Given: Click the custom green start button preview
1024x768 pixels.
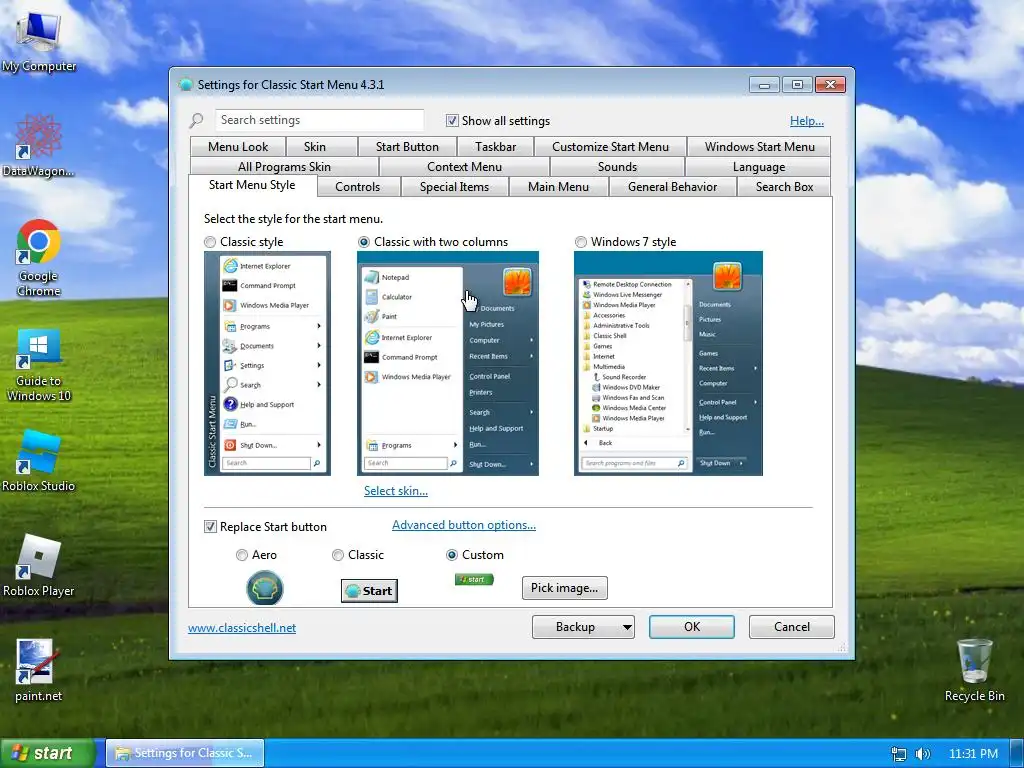Looking at the screenshot, I should coord(474,579).
